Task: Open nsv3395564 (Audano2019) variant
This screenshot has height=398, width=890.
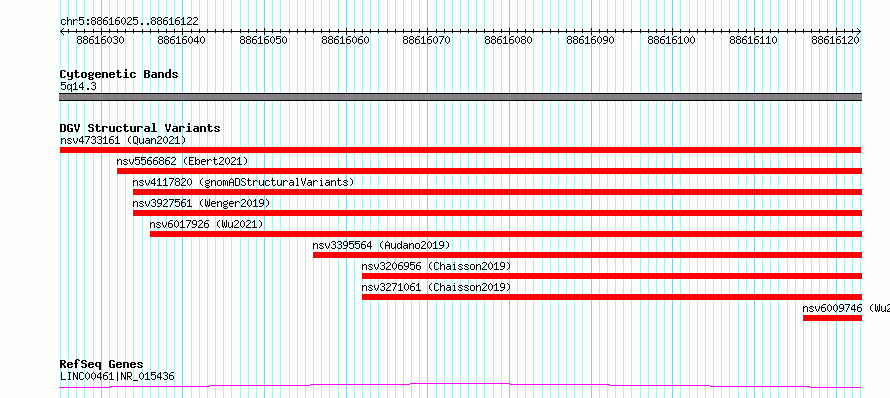Action: pyautogui.click(x=381, y=245)
